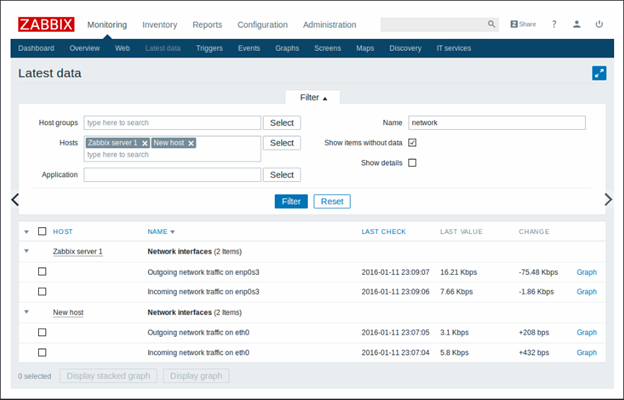The width and height of the screenshot is (624, 400).
Task: Collapse all groups via header triangle
Action: pyautogui.click(x=27, y=232)
